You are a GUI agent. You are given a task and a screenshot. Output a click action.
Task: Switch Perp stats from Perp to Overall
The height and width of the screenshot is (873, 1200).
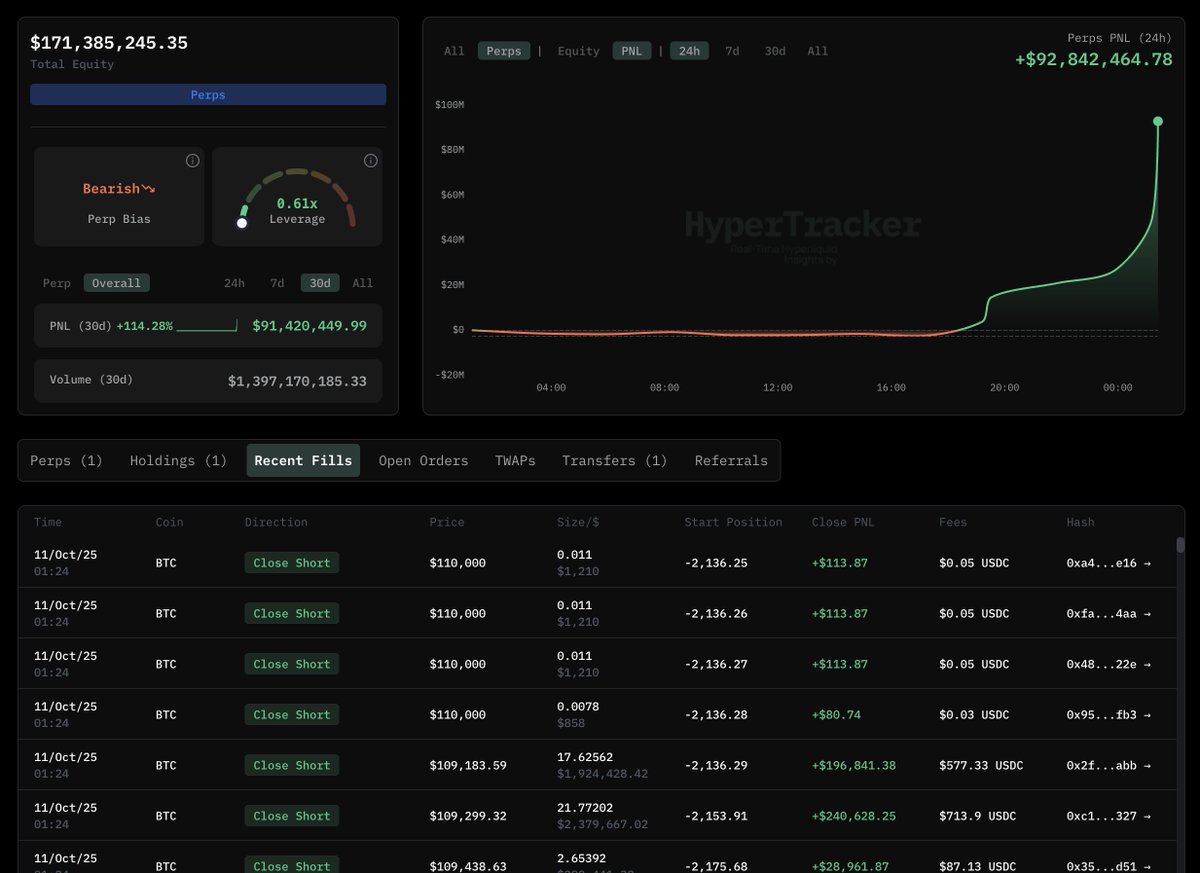(116, 283)
